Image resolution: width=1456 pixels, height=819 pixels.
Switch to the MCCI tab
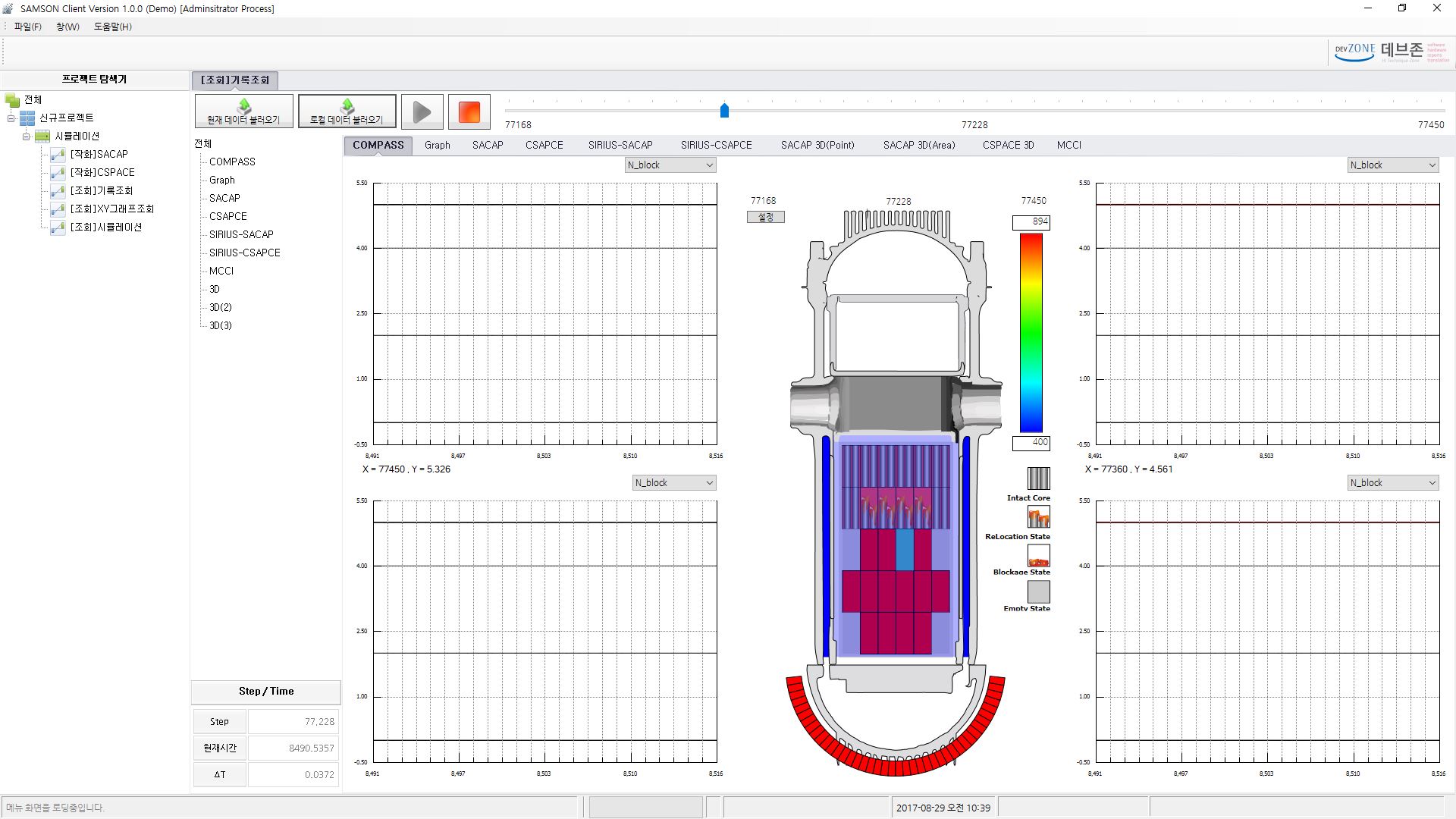[1068, 145]
